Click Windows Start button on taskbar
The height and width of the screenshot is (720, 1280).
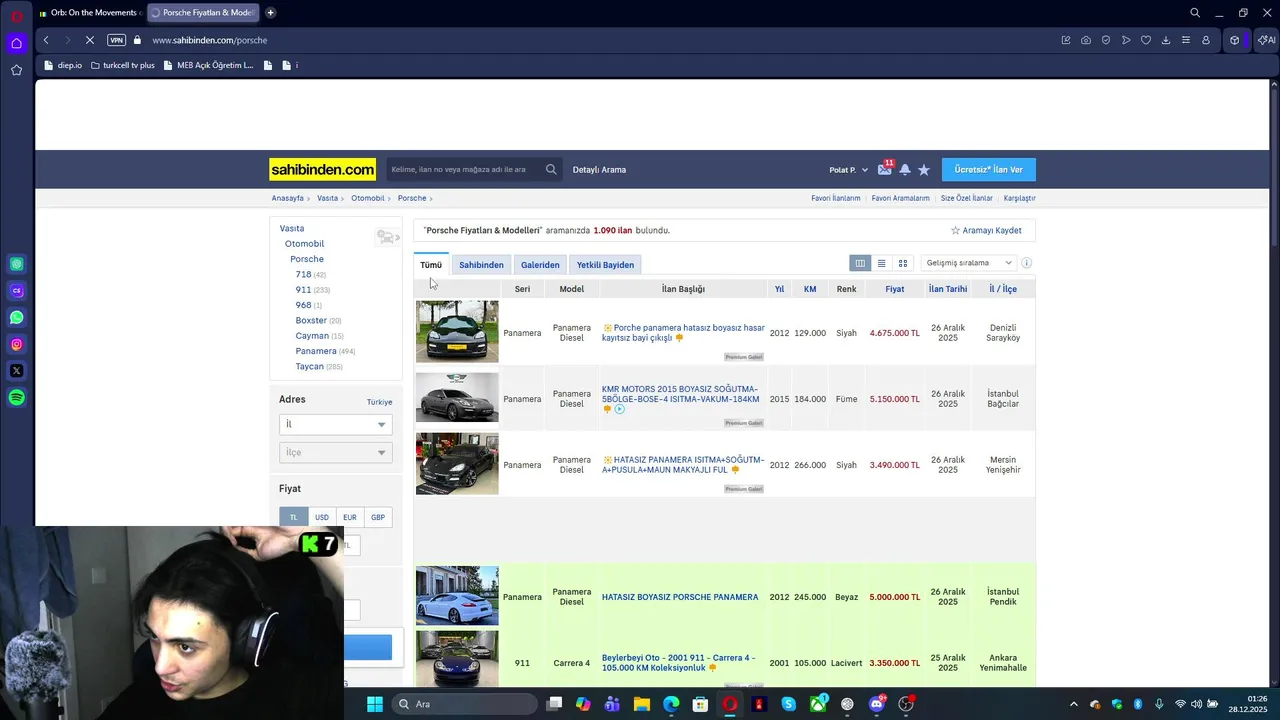pyautogui.click(x=374, y=704)
